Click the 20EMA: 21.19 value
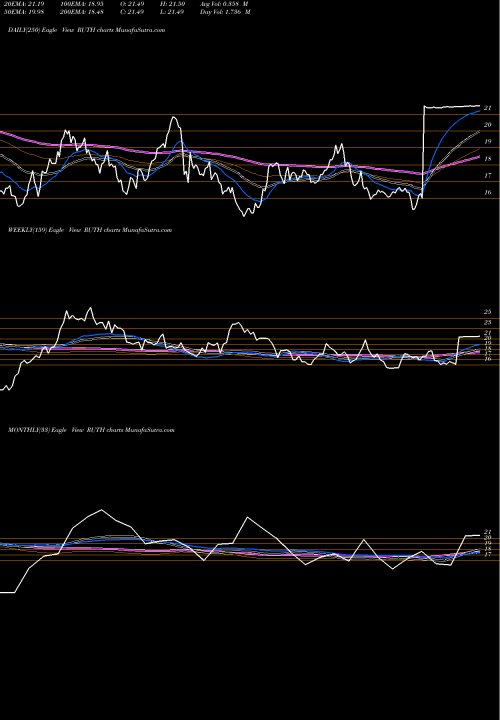The height and width of the screenshot is (720, 500). [22, 4]
